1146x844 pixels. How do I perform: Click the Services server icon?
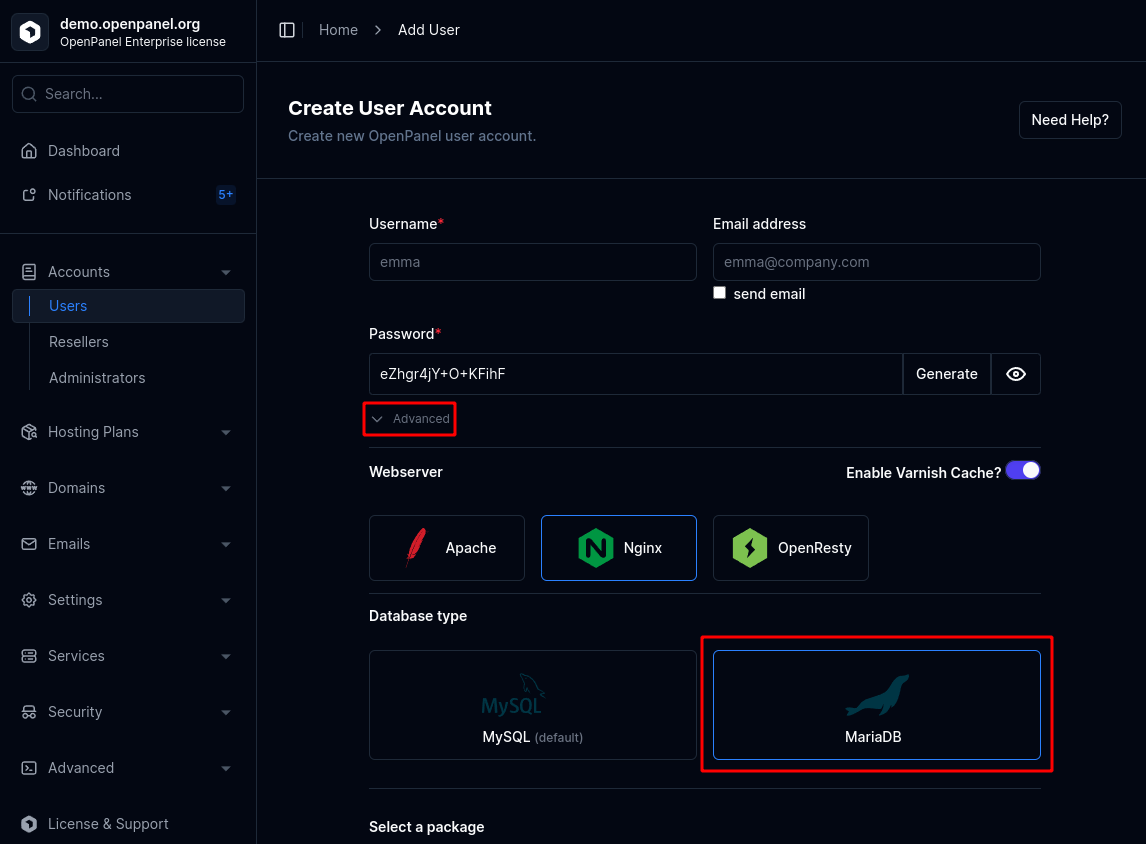pyautogui.click(x=29, y=655)
